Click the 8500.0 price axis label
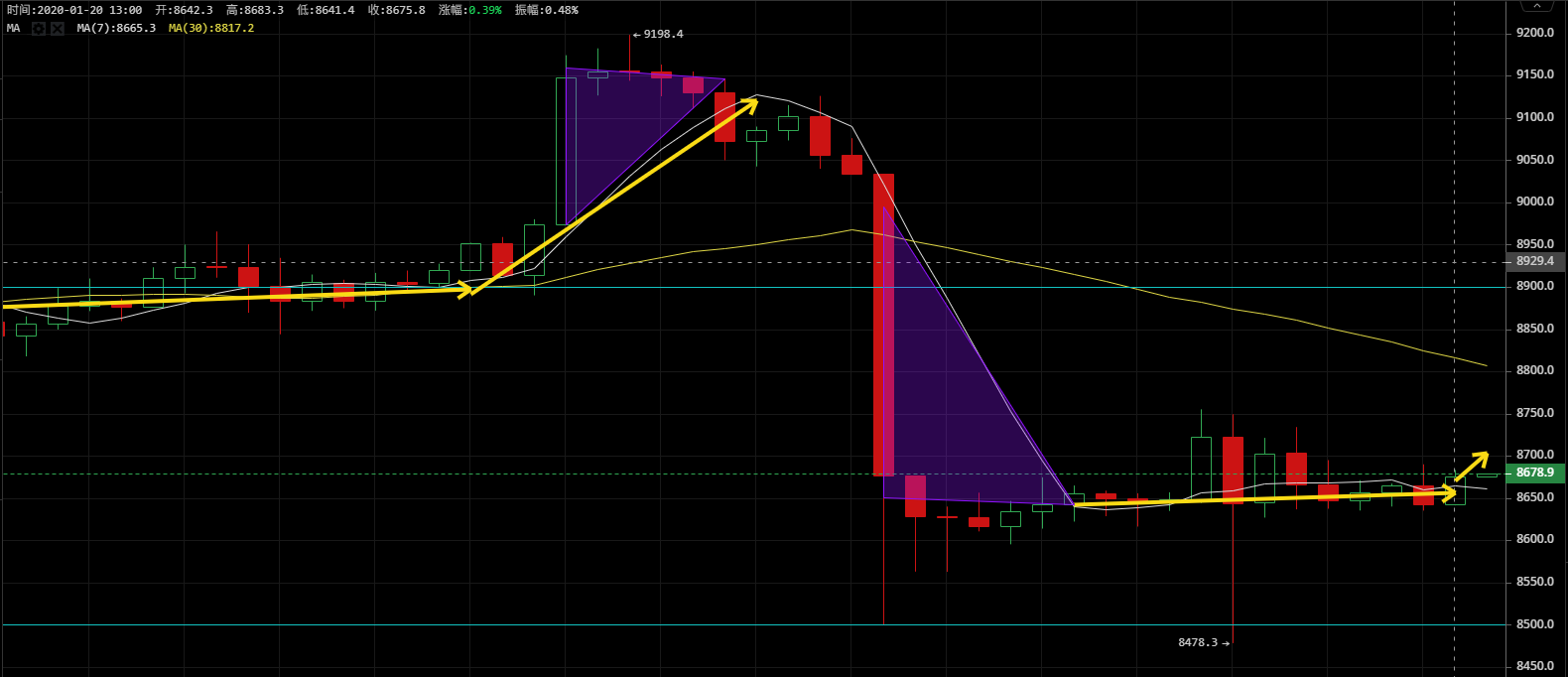Viewport: 1568px width, 677px height. [x=1535, y=624]
